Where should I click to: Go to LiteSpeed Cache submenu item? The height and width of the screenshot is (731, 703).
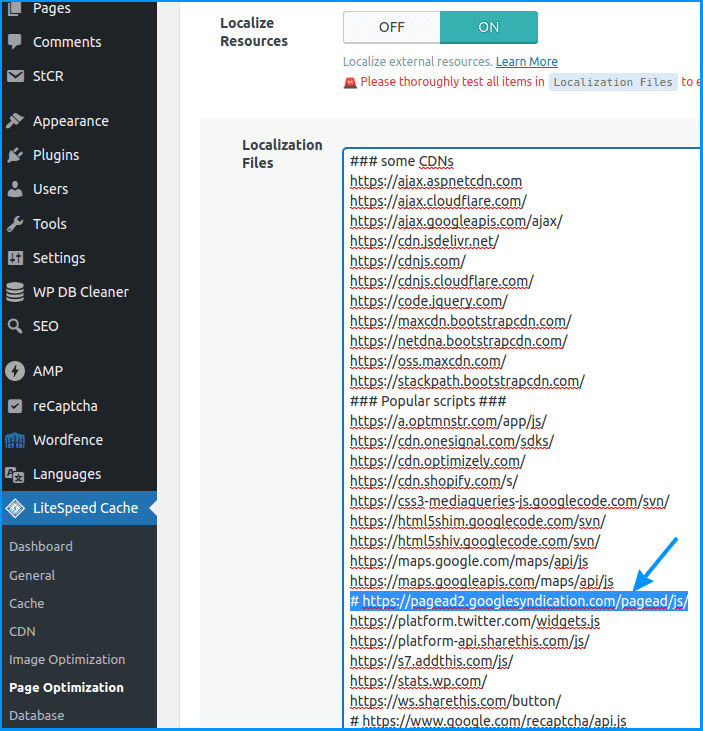(27, 603)
